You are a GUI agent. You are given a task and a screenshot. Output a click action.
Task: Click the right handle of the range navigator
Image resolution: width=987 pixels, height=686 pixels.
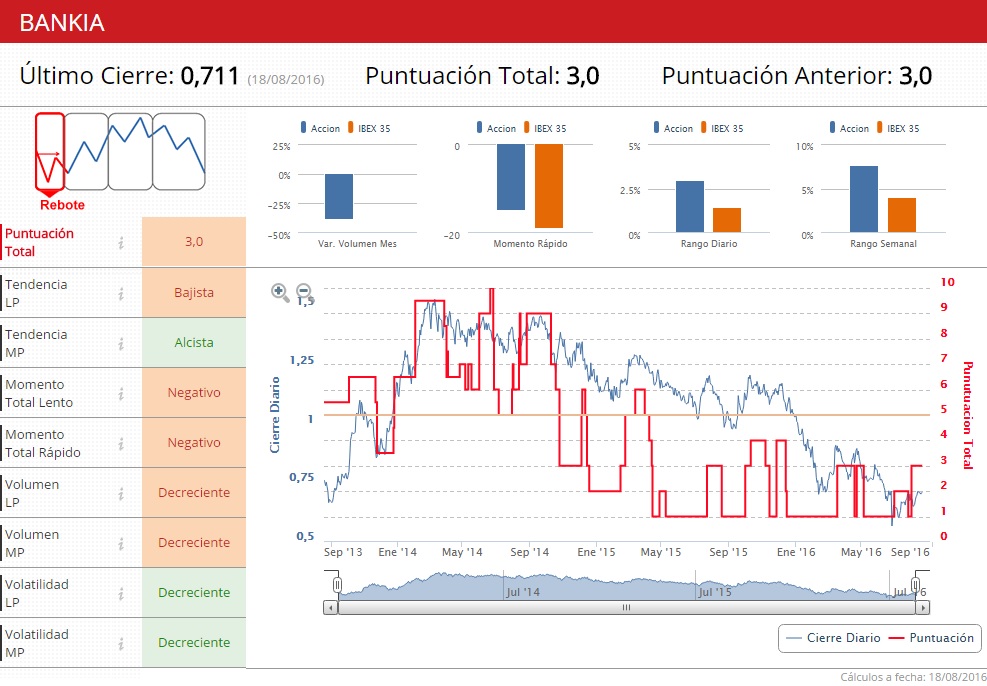pyautogui.click(x=916, y=585)
